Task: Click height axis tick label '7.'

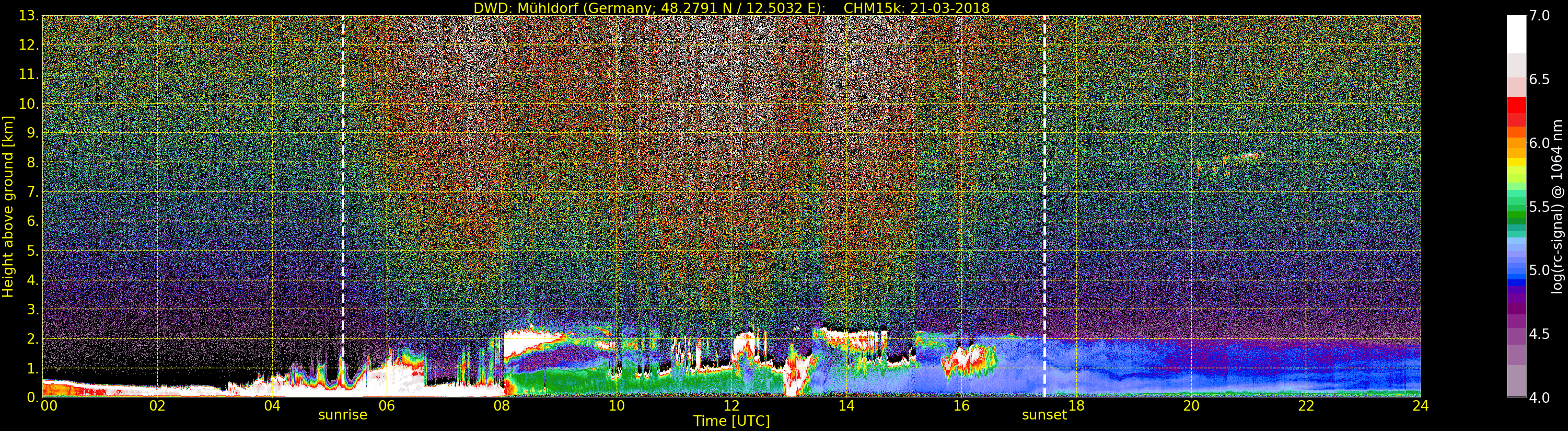Action: [x=33, y=192]
